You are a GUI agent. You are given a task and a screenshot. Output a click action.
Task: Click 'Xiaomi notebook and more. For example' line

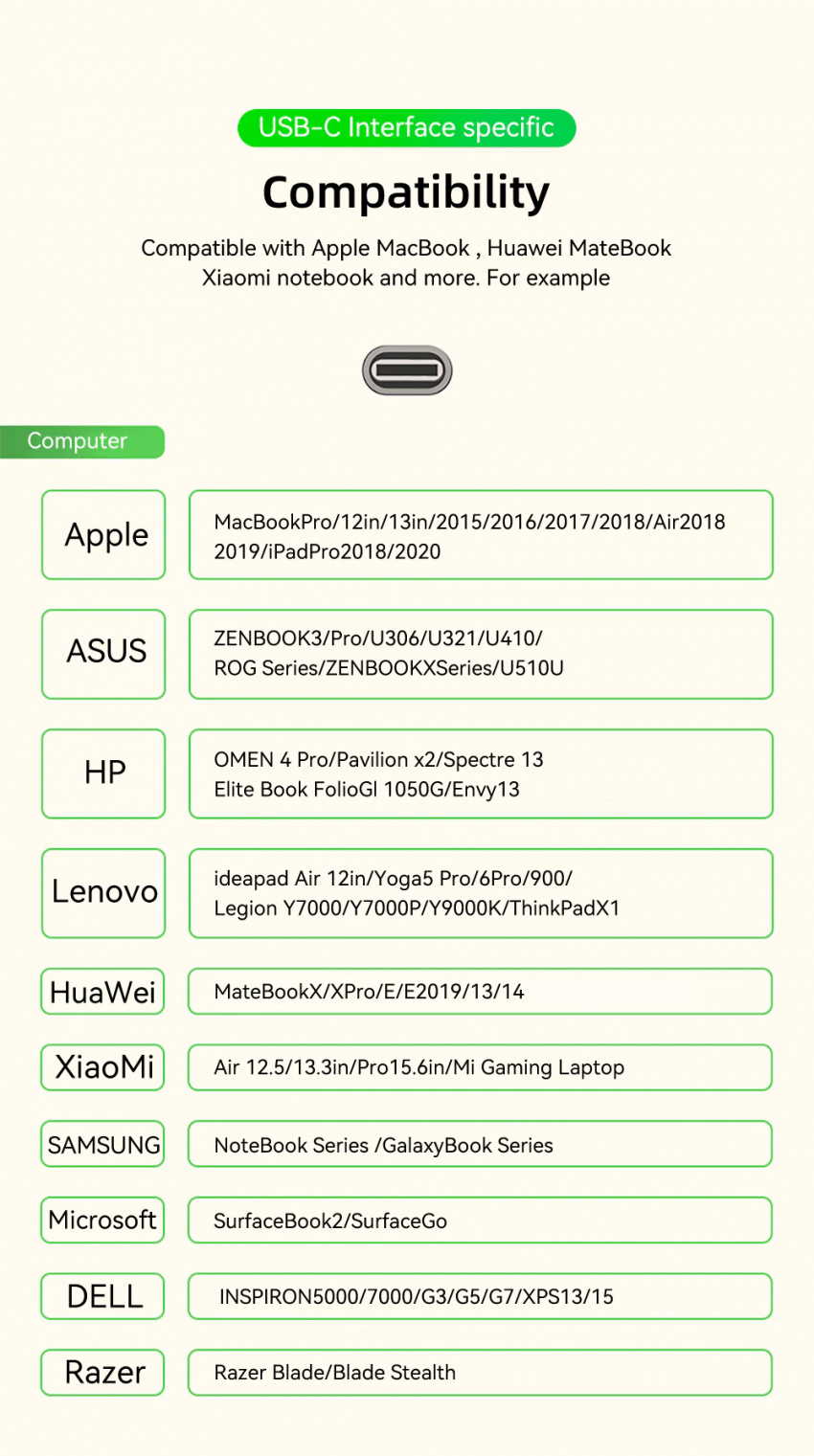click(x=406, y=278)
